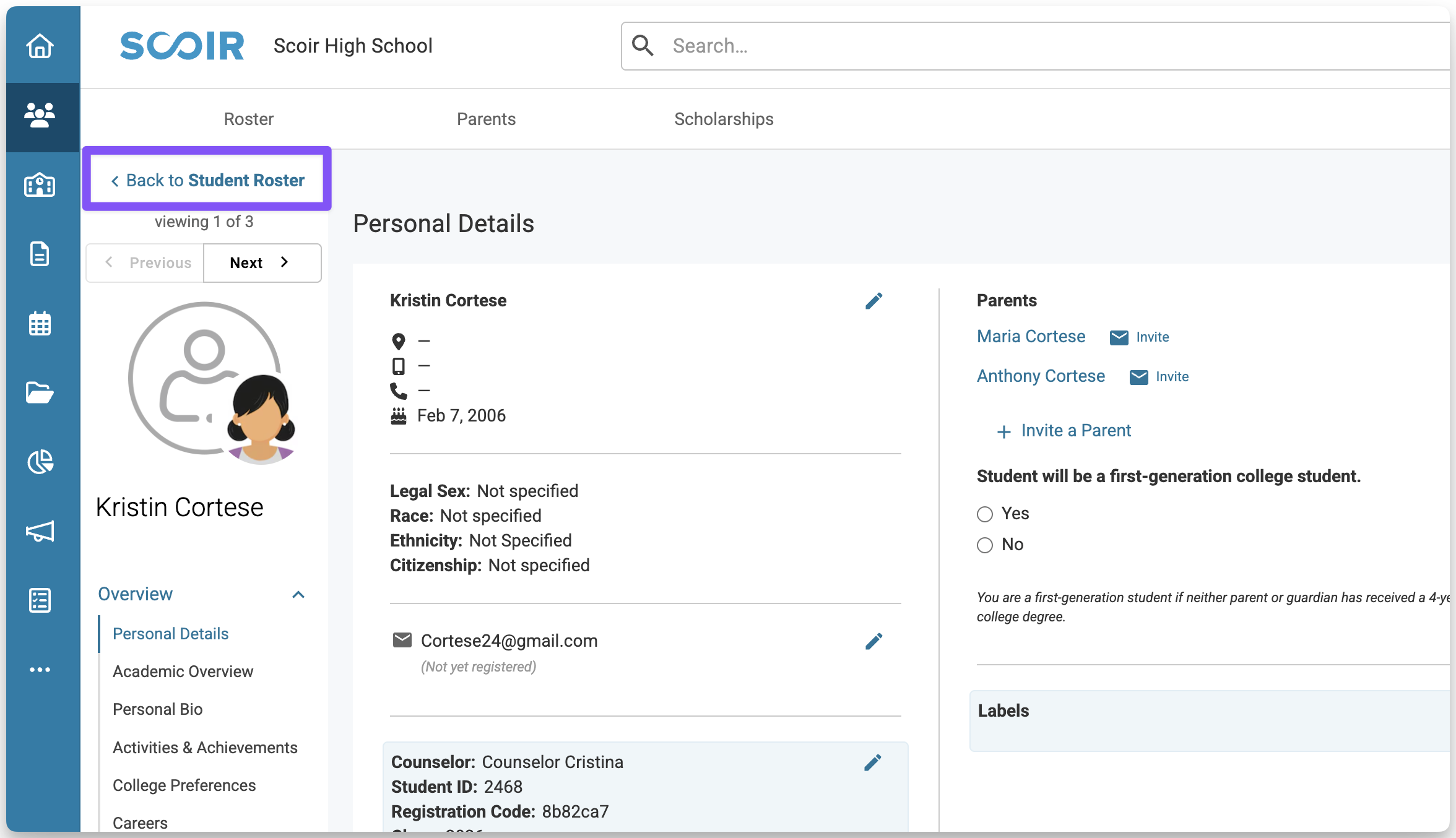1456x838 pixels.
Task: Click into the Search field
Action: click(990, 46)
